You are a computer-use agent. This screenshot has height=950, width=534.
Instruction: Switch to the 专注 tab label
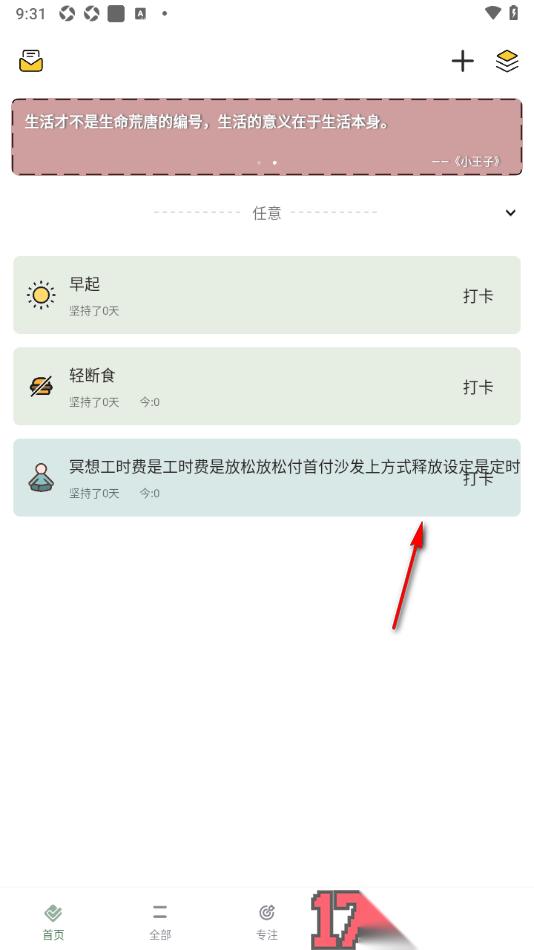(x=267, y=935)
